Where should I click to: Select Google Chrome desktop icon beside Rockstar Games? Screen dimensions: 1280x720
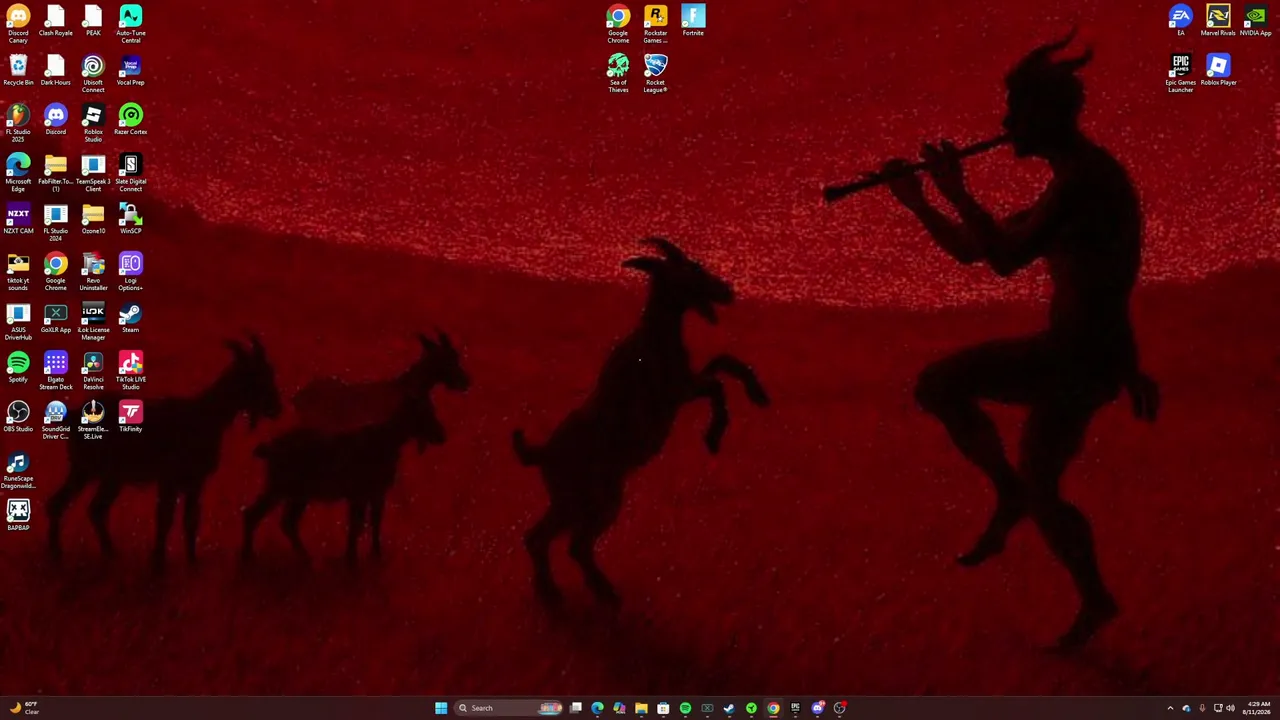click(618, 24)
